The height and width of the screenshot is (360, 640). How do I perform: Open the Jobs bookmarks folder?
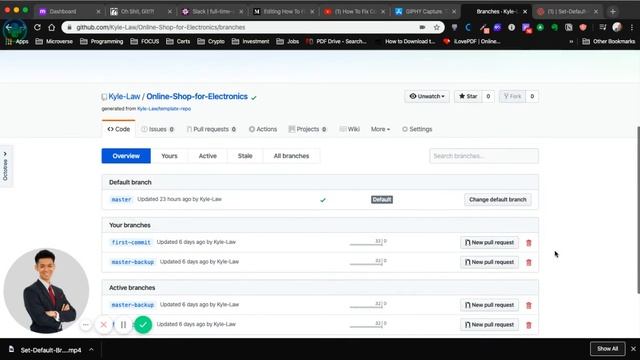[x=287, y=41]
